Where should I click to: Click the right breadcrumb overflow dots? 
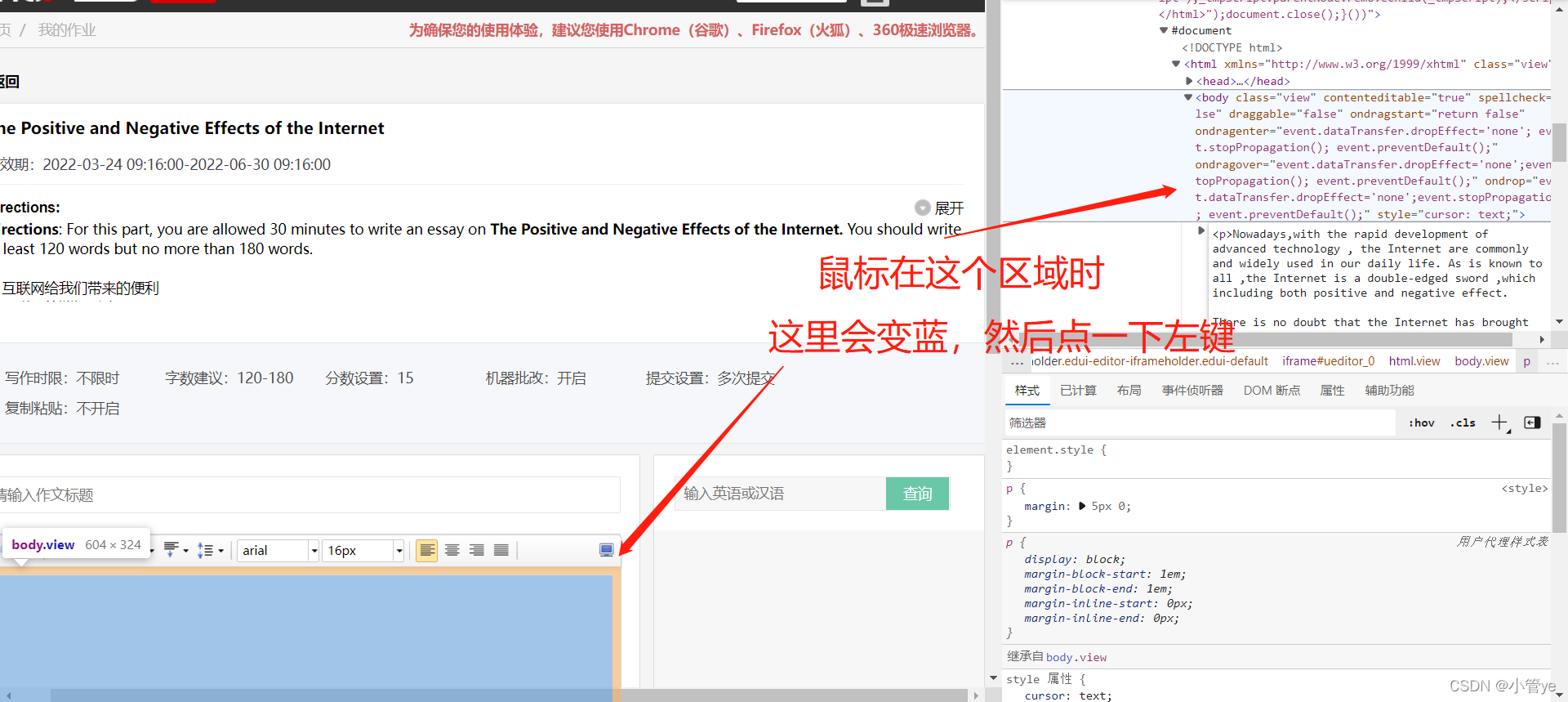(x=1552, y=361)
